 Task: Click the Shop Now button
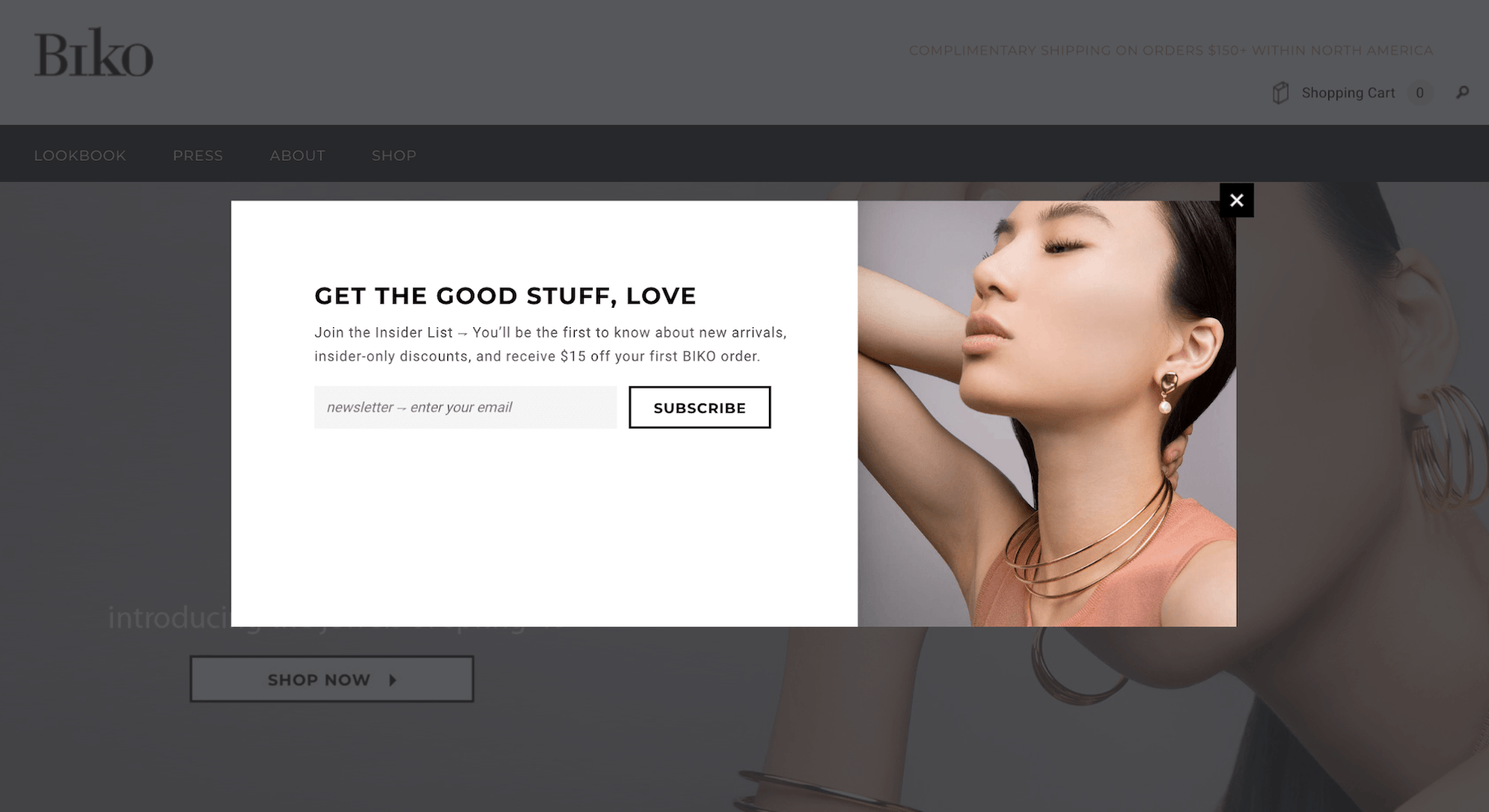click(331, 679)
